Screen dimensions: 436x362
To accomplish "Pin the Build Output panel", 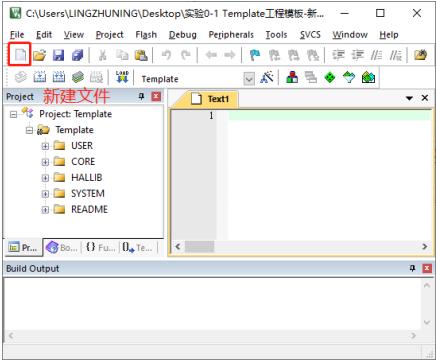I will coord(413,268).
